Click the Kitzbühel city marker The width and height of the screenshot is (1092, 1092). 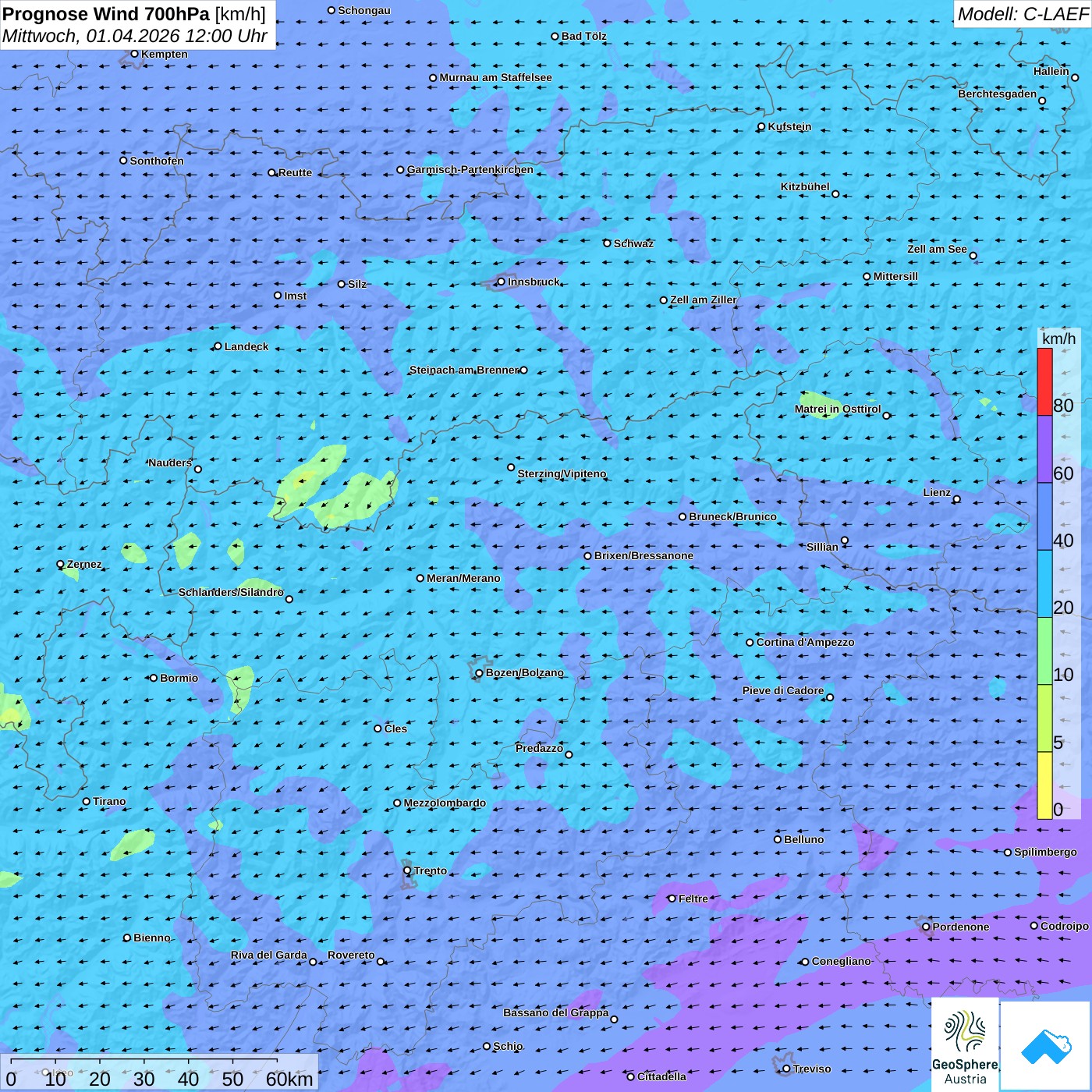click(835, 194)
